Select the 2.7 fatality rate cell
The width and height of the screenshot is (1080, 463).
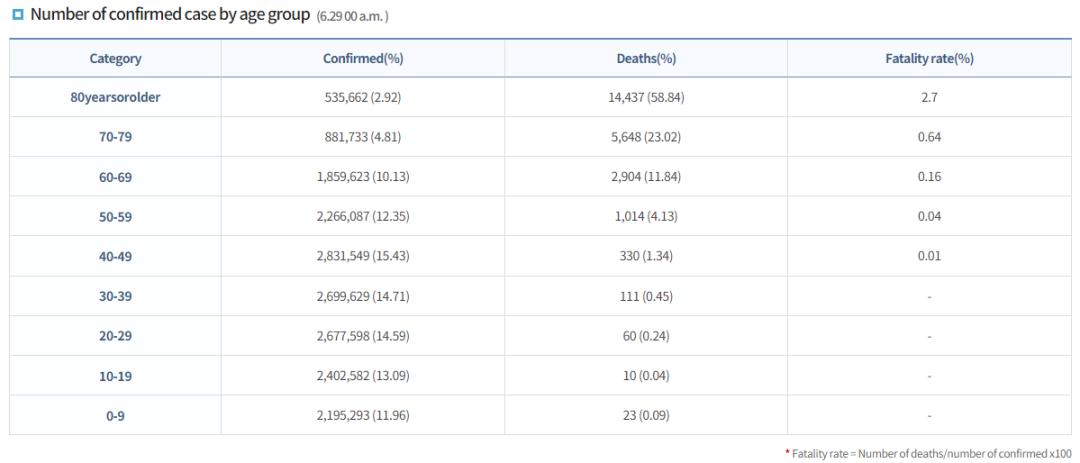(930, 98)
